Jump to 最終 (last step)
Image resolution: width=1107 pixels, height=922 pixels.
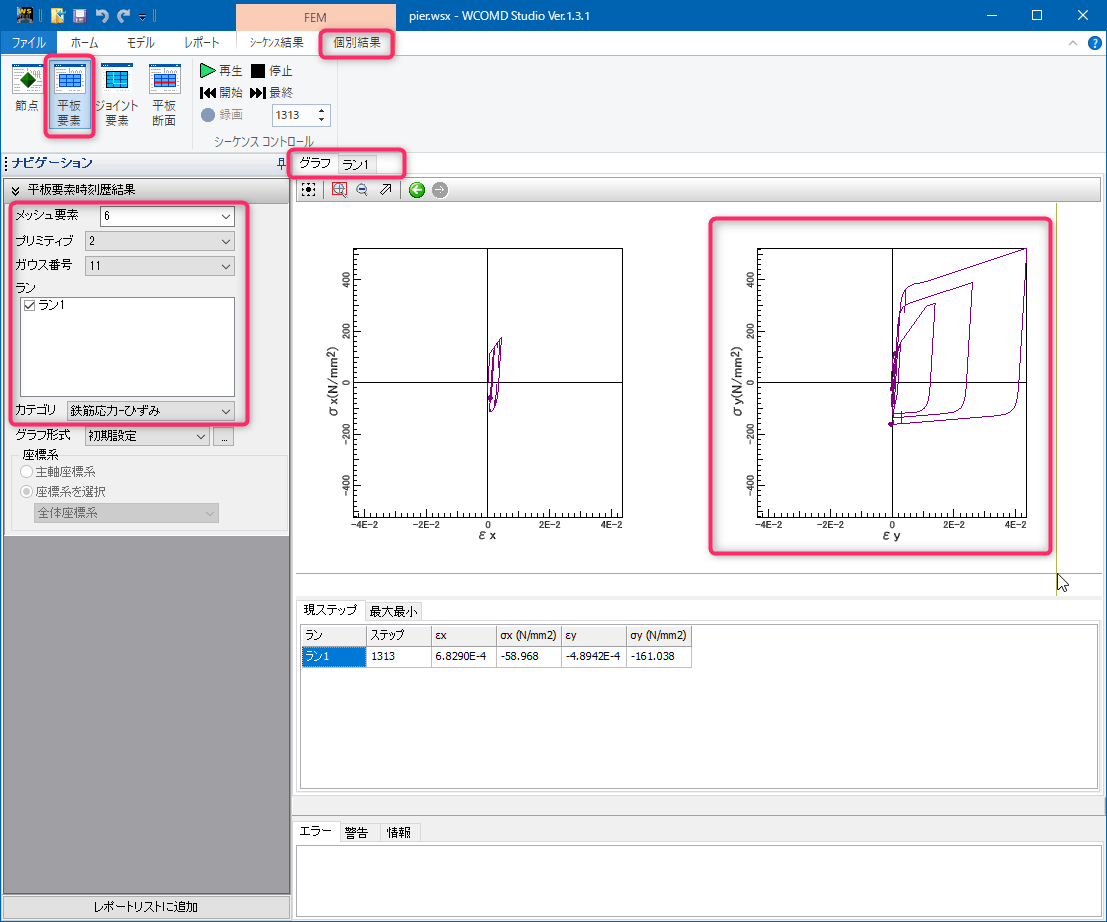coord(272,92)
